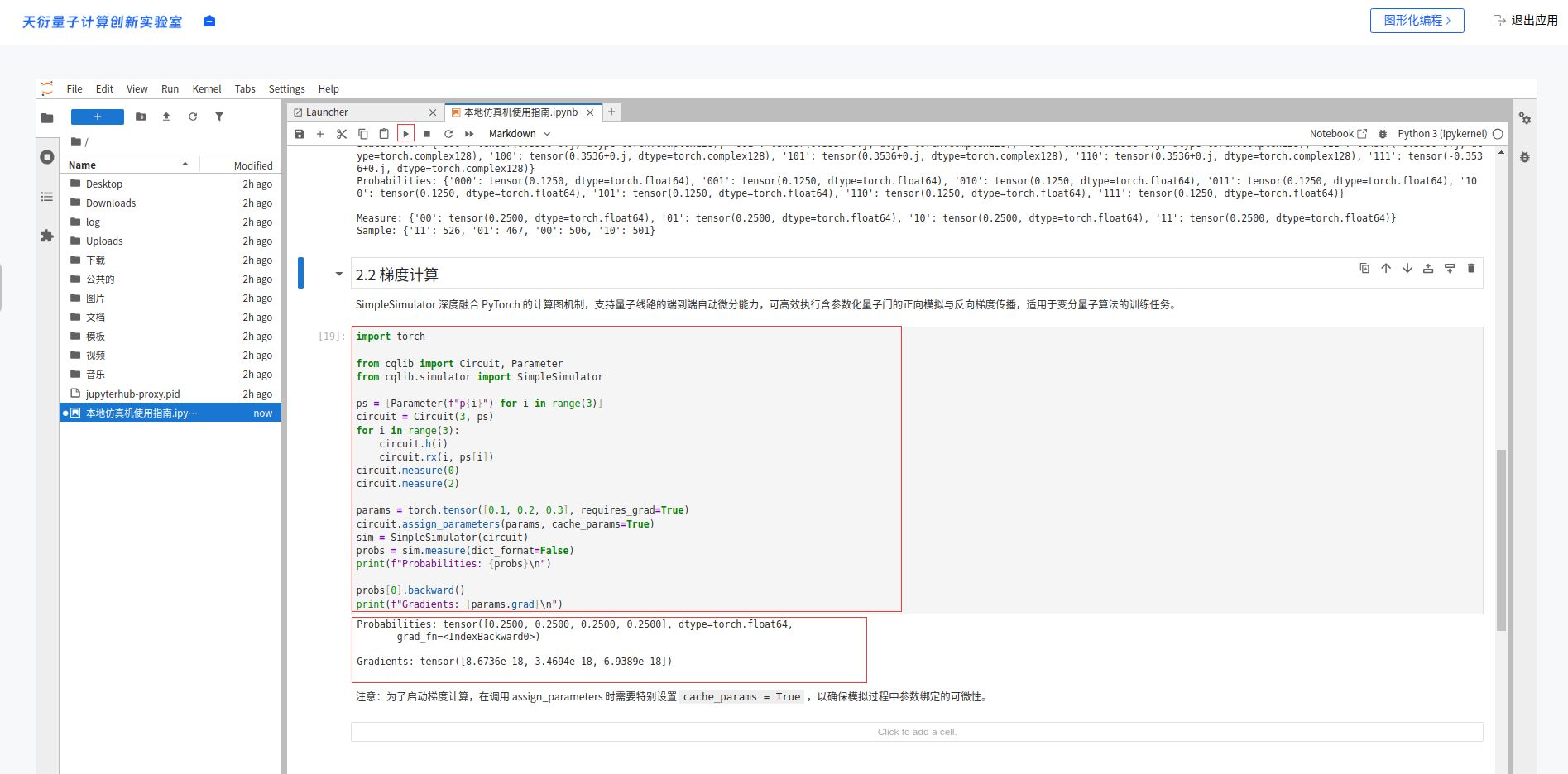This screenshot has height=774, width=1568.
Task: Open the 公共的 folder
Action: point(170,279)
